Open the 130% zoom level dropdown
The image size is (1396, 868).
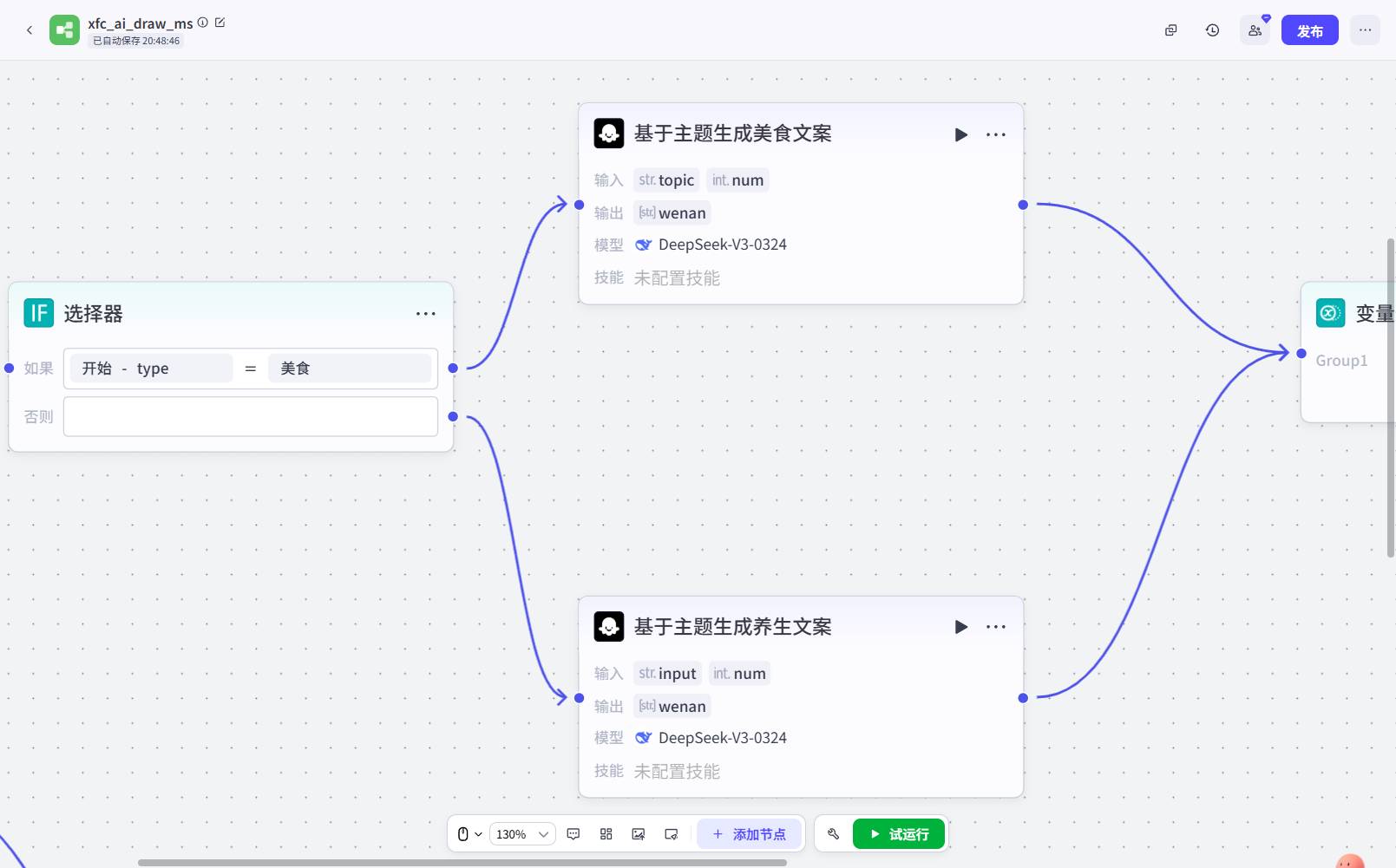pos(522,834)
